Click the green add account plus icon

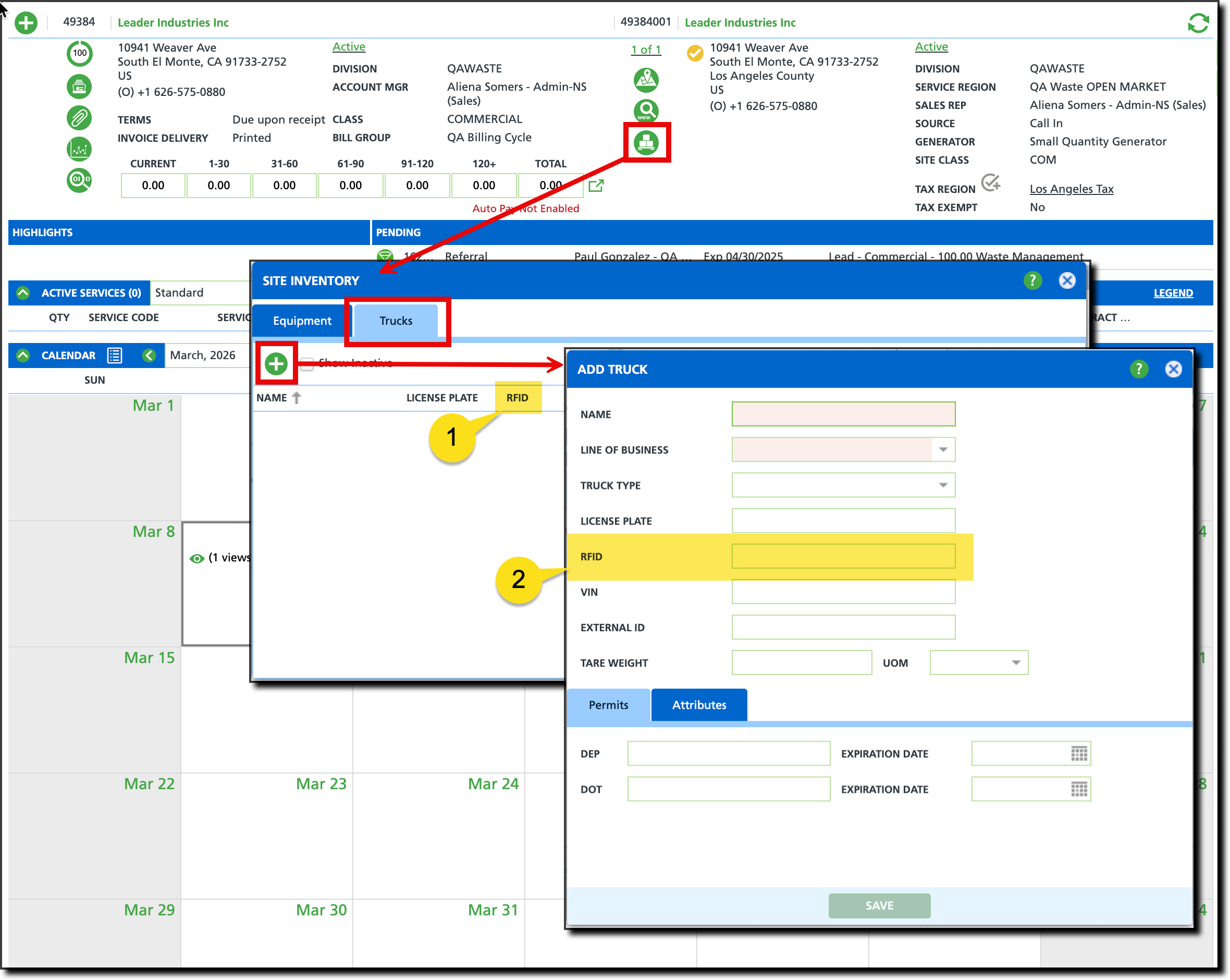coord(26,23)
